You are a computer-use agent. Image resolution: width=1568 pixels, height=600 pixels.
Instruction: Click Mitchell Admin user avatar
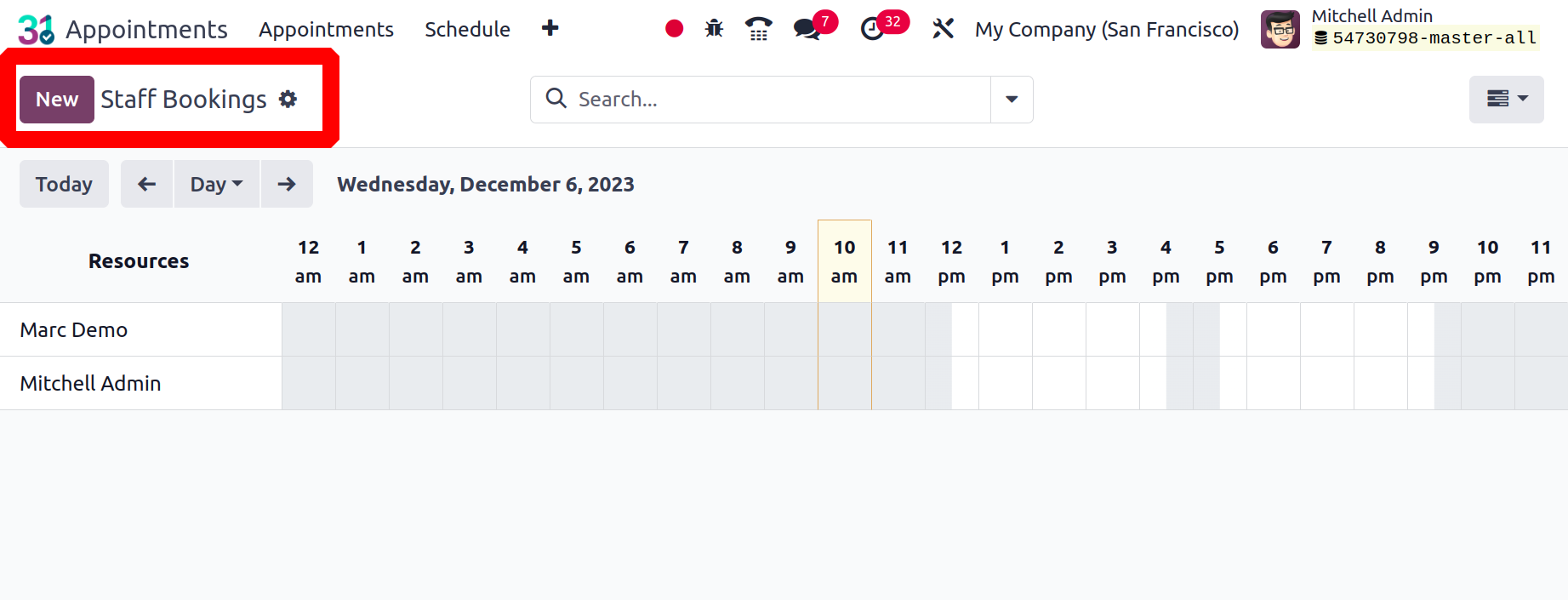click(x=1280, y=29)
